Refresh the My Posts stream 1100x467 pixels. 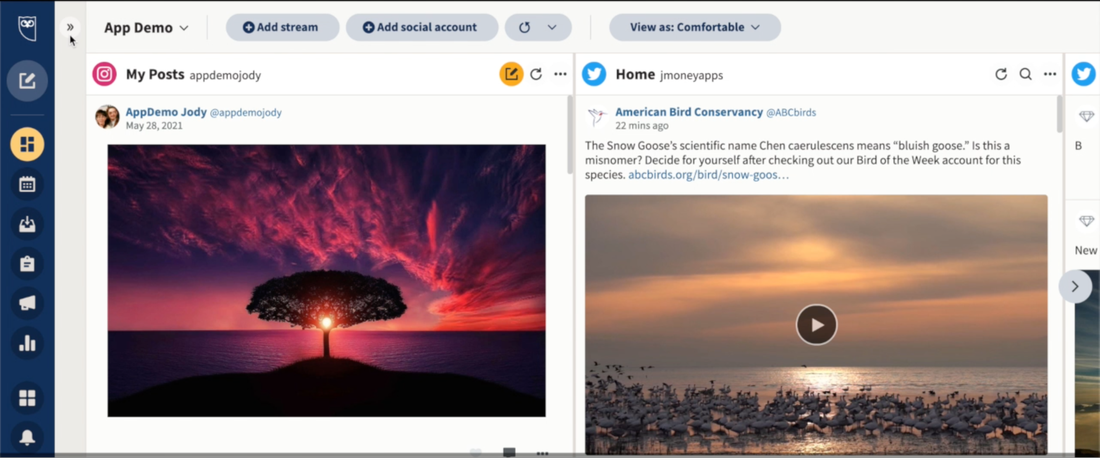(x=536, y=74)
